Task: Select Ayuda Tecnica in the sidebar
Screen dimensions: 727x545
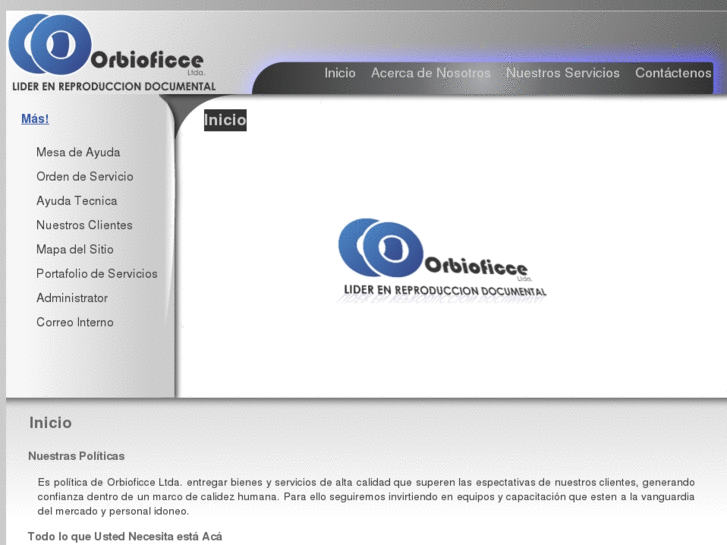Action: click(77, 201)
